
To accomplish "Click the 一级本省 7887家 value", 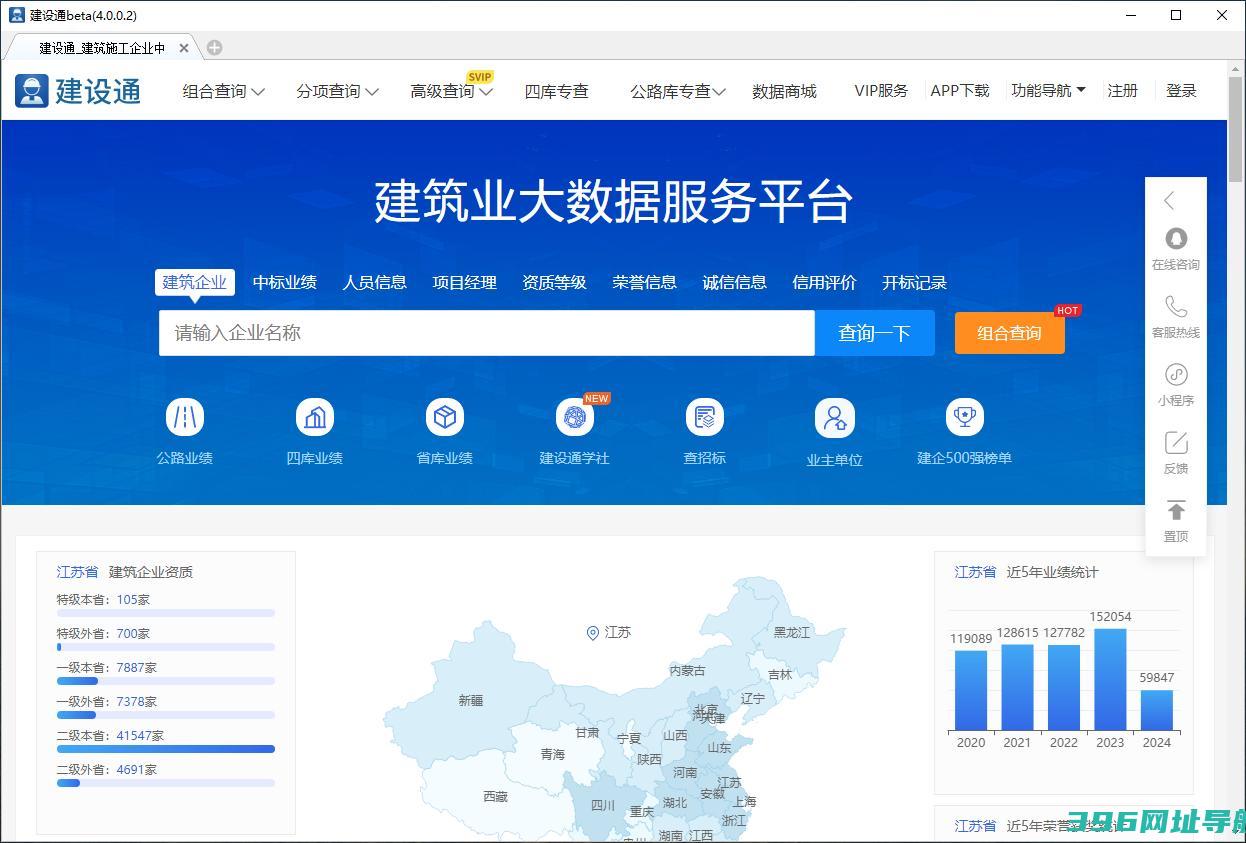I will (x=136, y=668).
